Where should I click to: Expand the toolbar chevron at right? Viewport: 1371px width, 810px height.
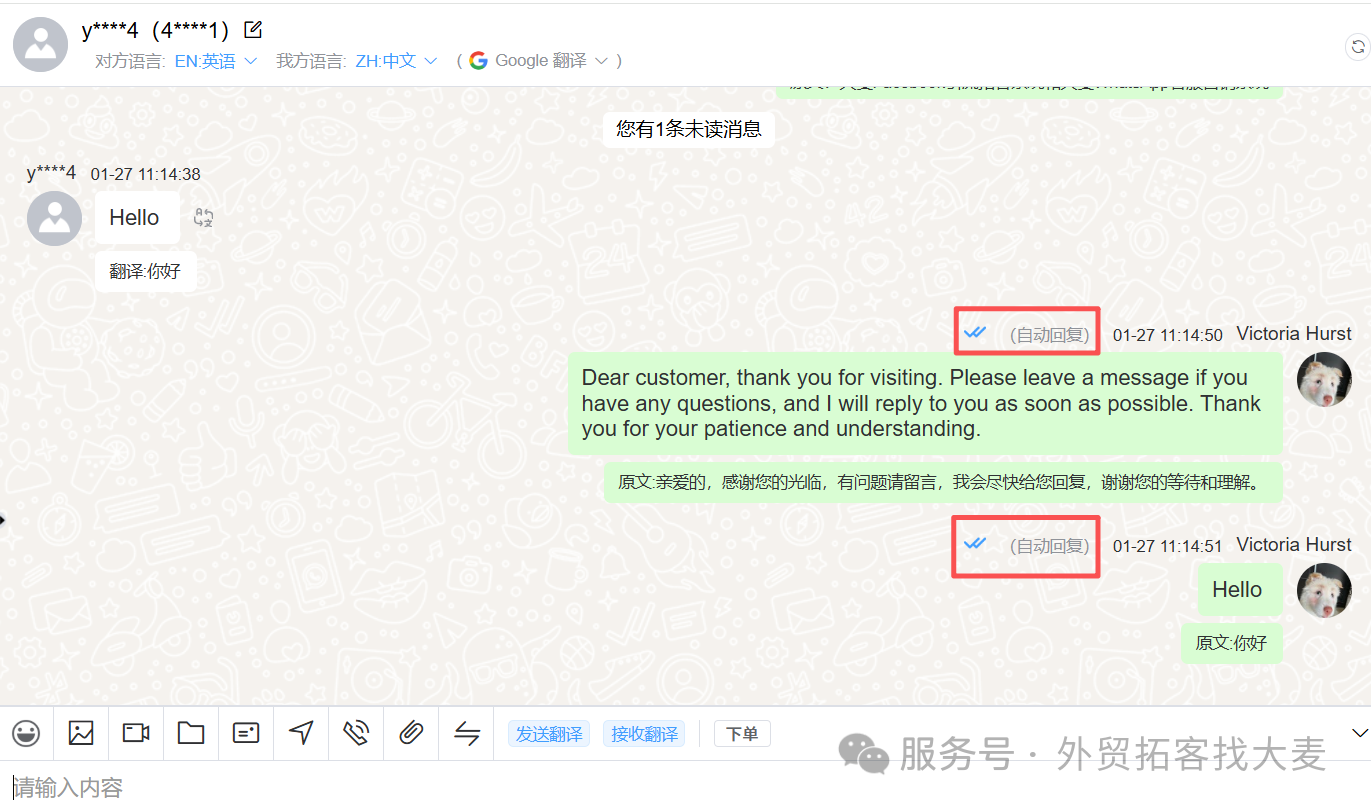click(x=1360, y=733)
